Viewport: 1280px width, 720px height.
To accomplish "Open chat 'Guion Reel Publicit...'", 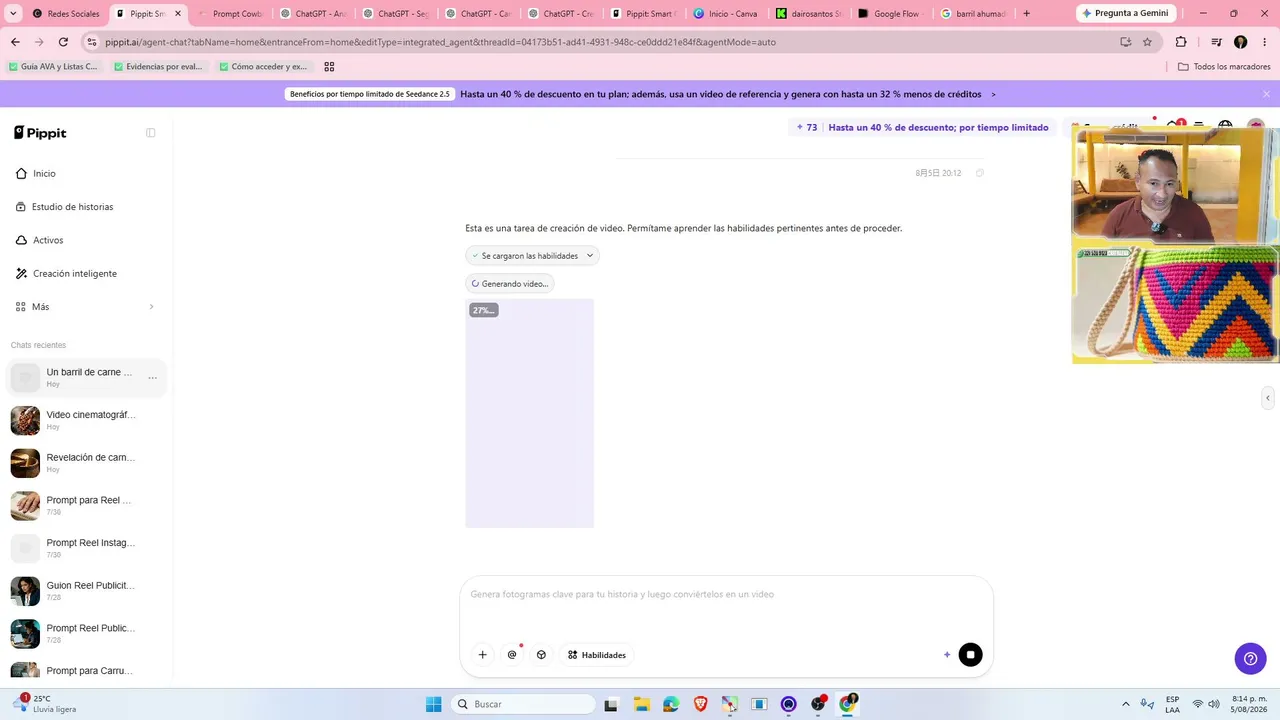I will pos(85,591).
